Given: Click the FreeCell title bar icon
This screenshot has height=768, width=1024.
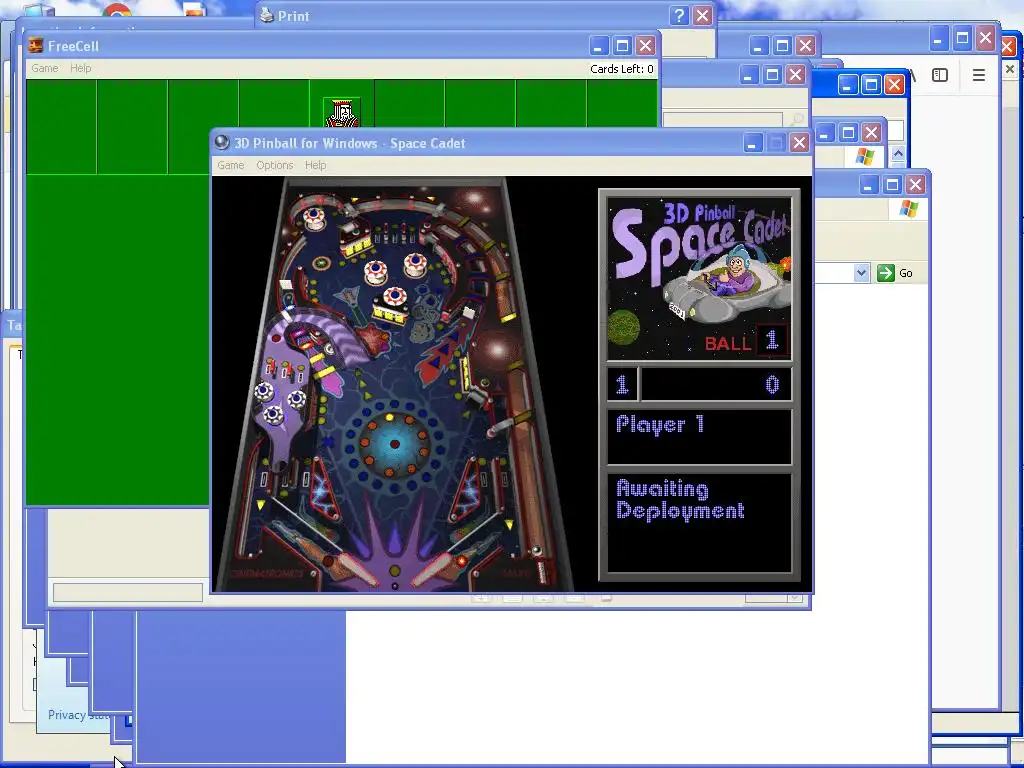Looking at the screenshot, I should pos(36,45).
